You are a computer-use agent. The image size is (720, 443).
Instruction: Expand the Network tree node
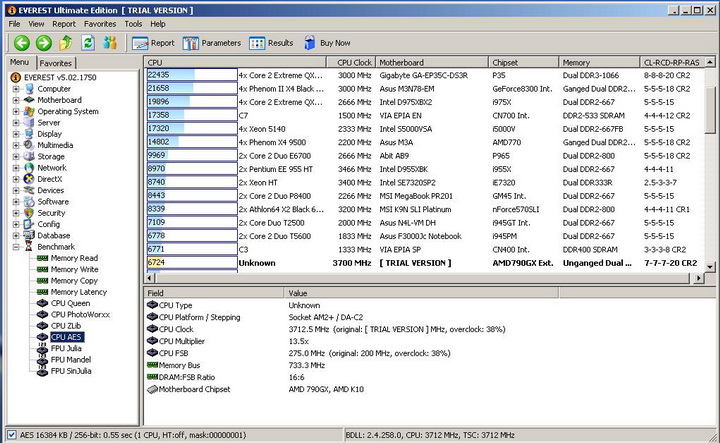click(16, 168)
